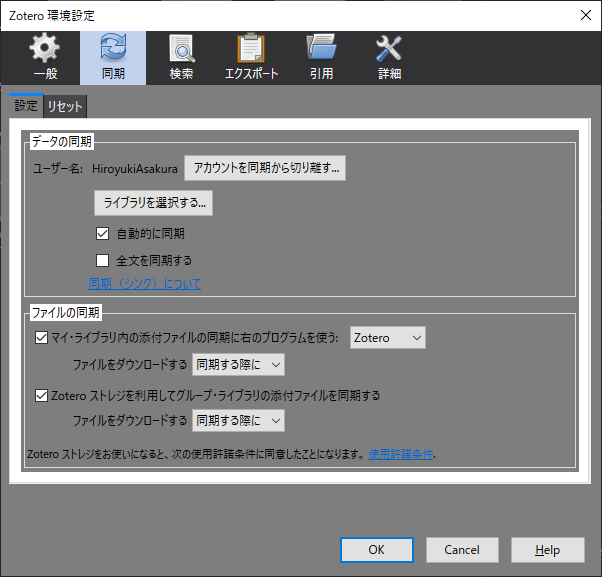This screenshot has width=602, height=577.
Task: Open the 詳細 tools pane
Action: (389, 58)
